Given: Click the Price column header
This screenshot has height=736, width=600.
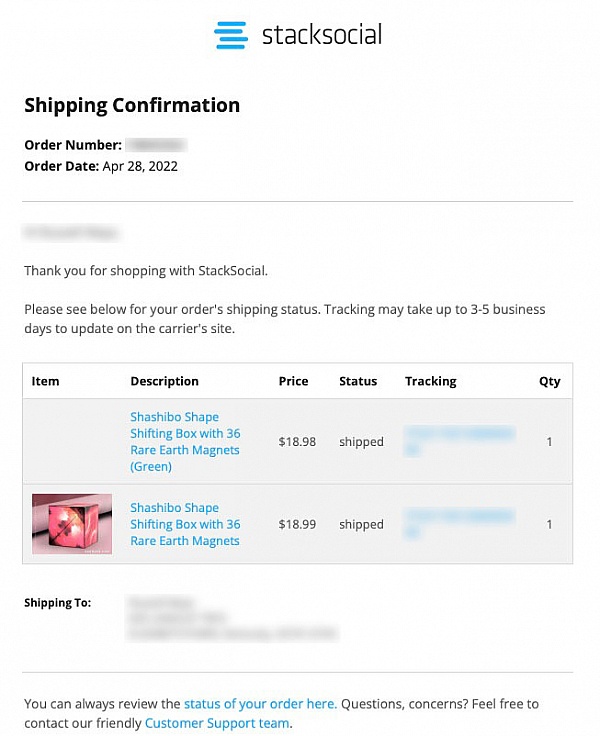Looking at the screenshot, I should (293, 381).
